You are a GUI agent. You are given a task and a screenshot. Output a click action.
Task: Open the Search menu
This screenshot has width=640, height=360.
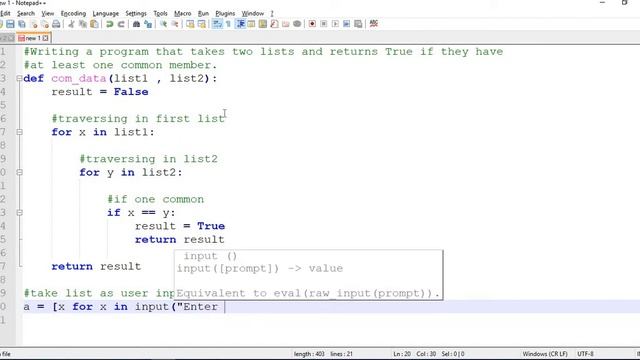(x=26, y=13)
